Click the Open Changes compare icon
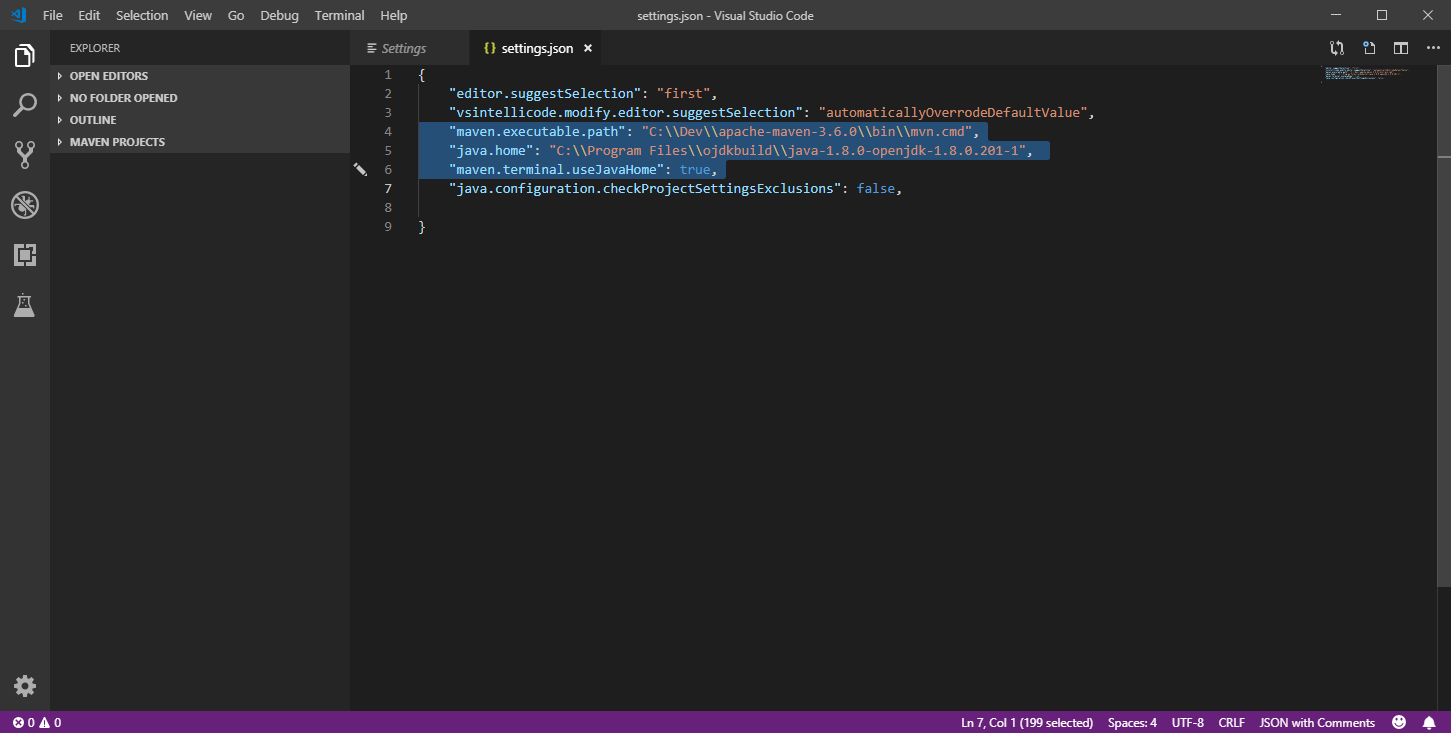Image resolution: width=1451 pixels, height=733 pixels. pos(1337,48)
